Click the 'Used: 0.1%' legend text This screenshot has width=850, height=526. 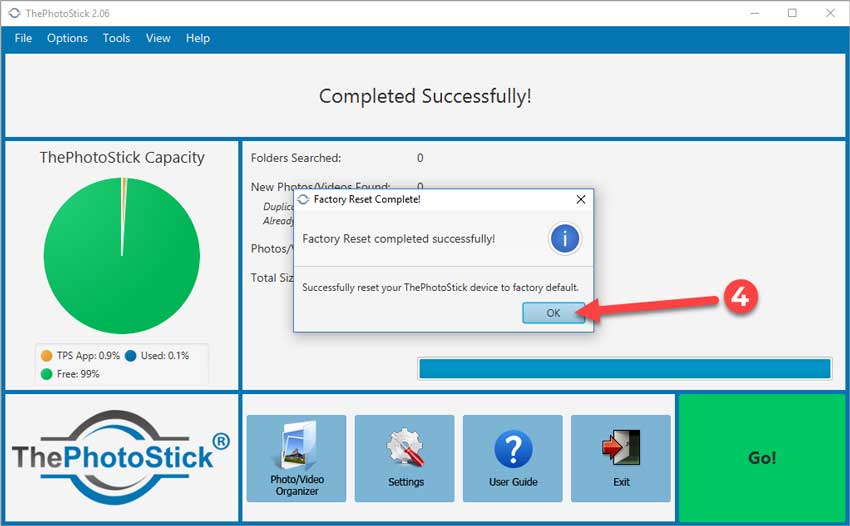165,356
